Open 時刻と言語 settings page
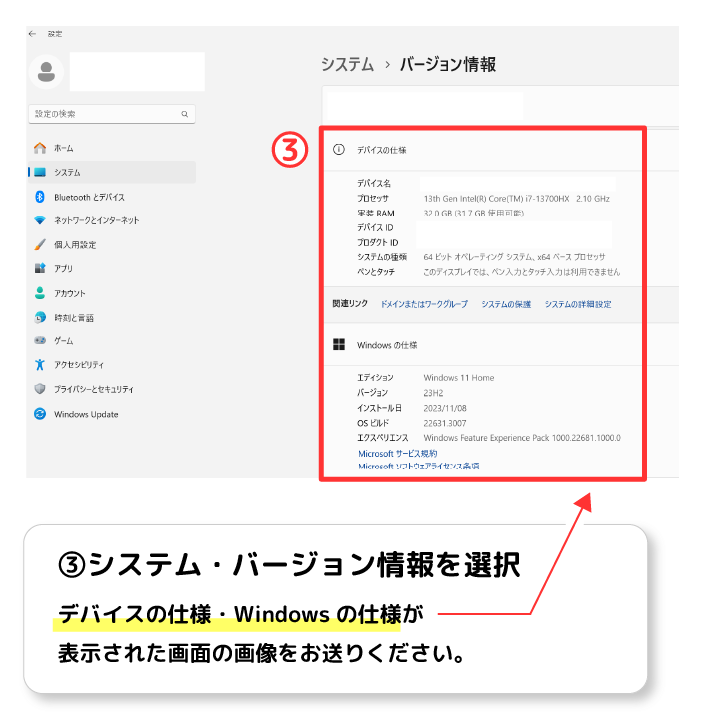Screen dimensions: 707x725 (x=74, y=318)
